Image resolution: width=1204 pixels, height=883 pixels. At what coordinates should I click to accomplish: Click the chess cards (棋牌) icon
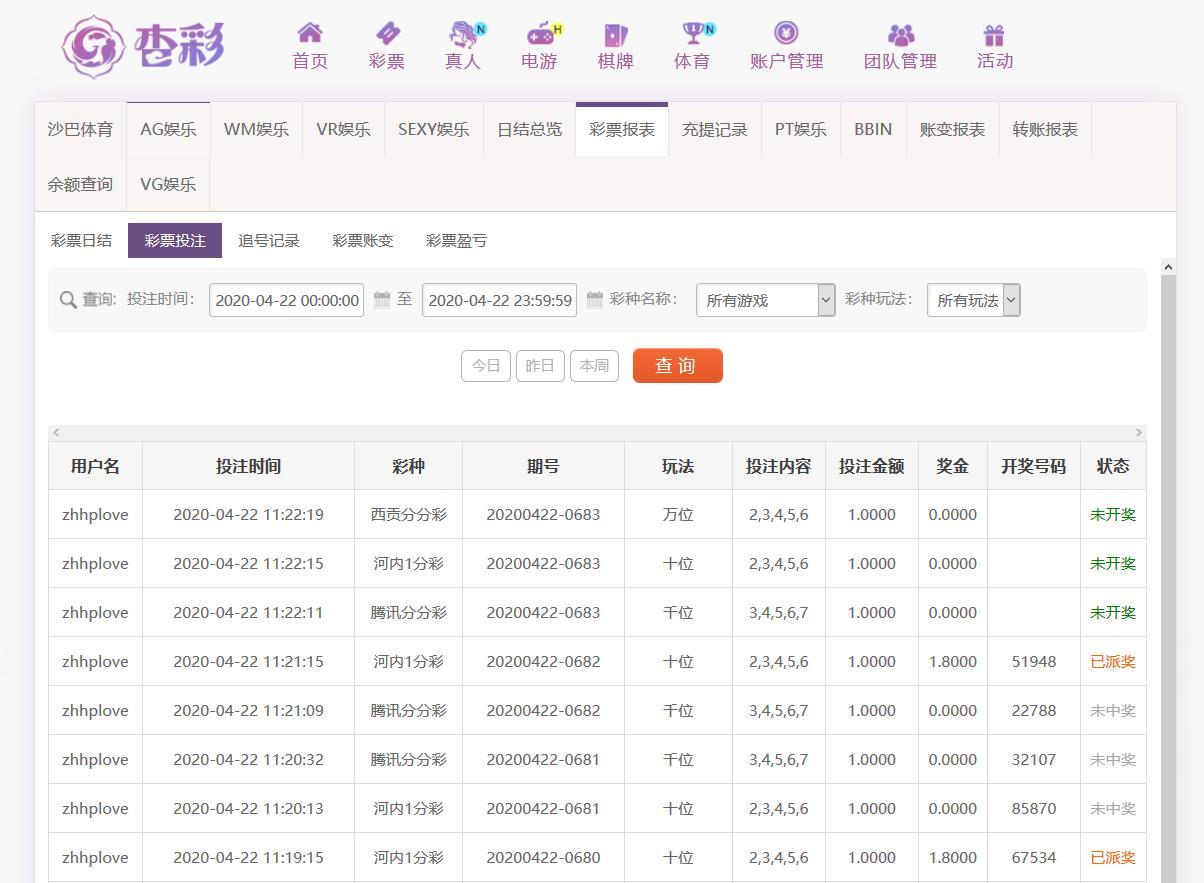615,35
